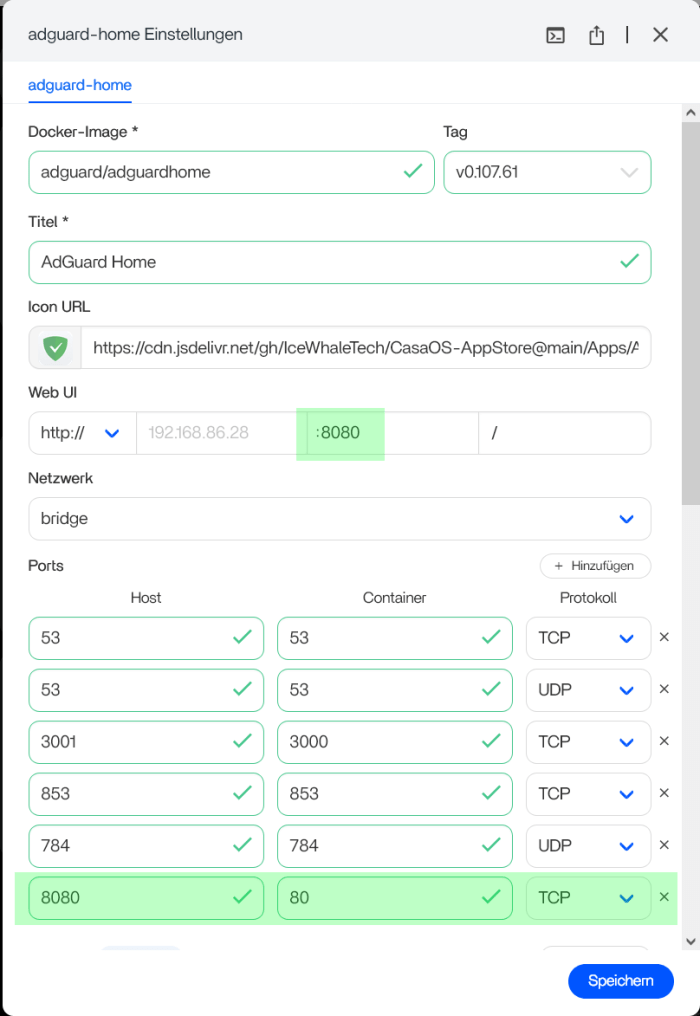The image size is (700, 1016).
Task: Delete the 784 UDP port mapping
Action: pyautogui.click(x=664, y=845)
